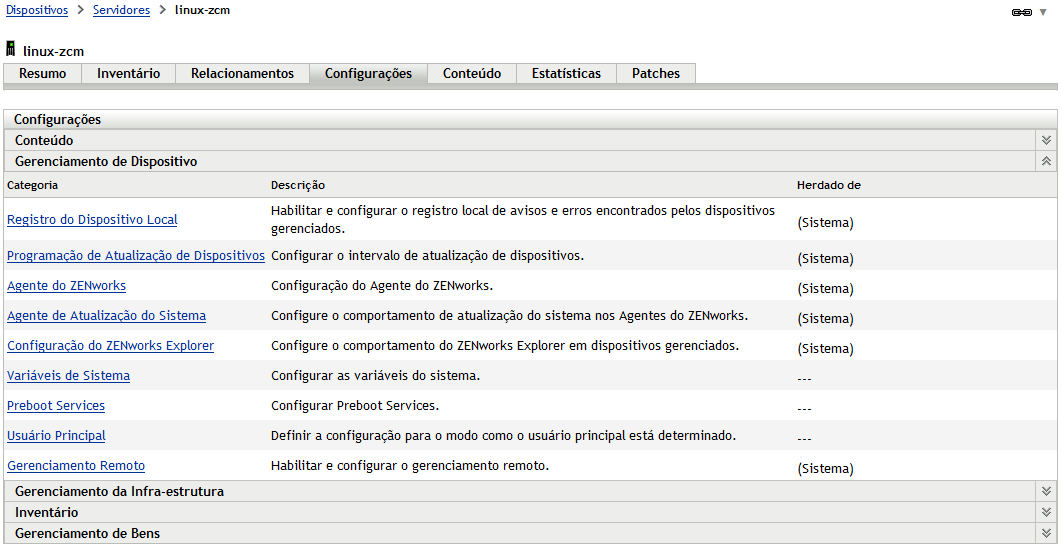Screen dimensions: 1062x546
Task: Click description about ZENworks Explorer em dispositivos gerenciados
Action: [505, 345]
